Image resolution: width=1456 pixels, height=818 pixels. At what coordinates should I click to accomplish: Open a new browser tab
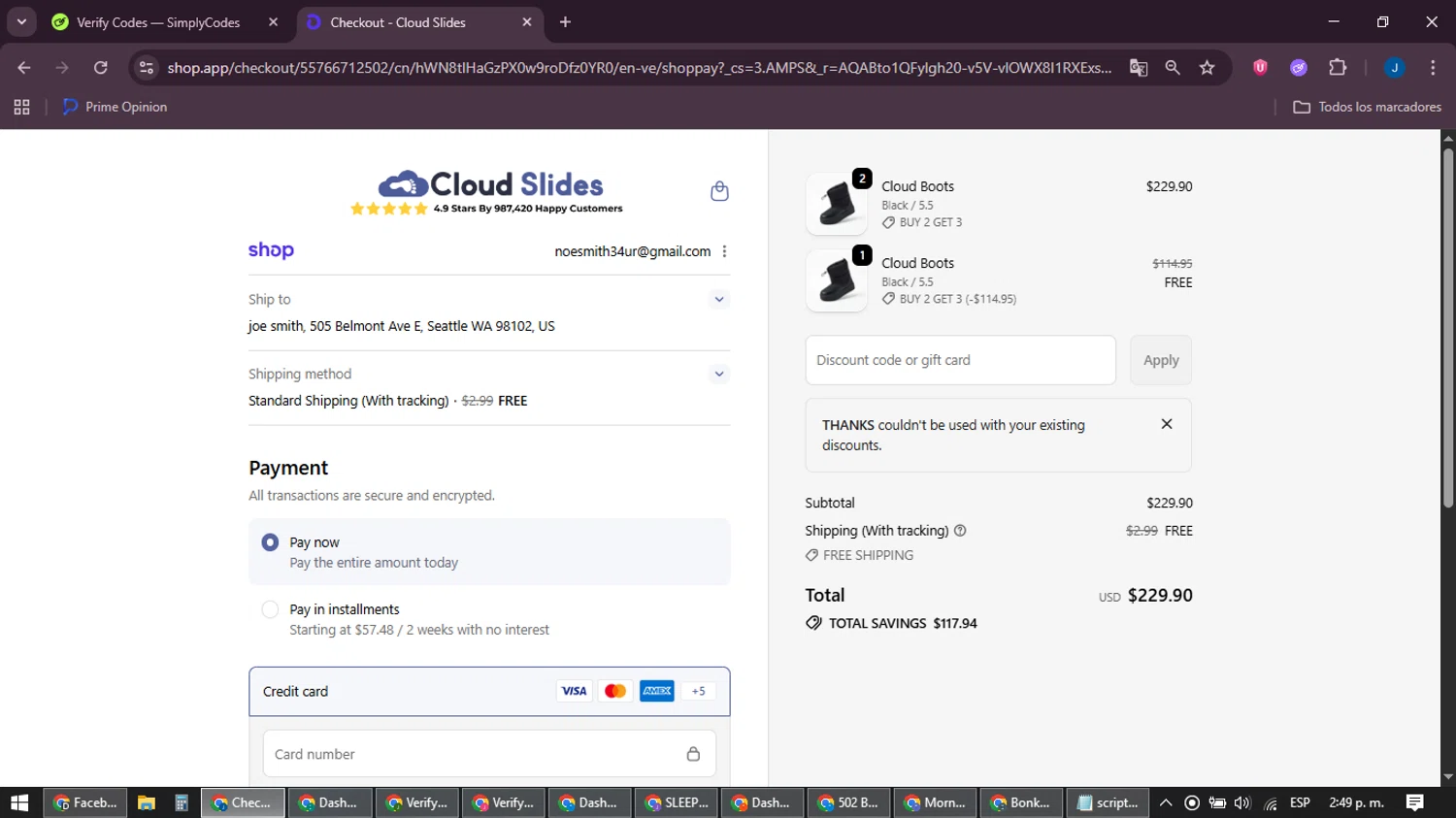tap(565, 22)
